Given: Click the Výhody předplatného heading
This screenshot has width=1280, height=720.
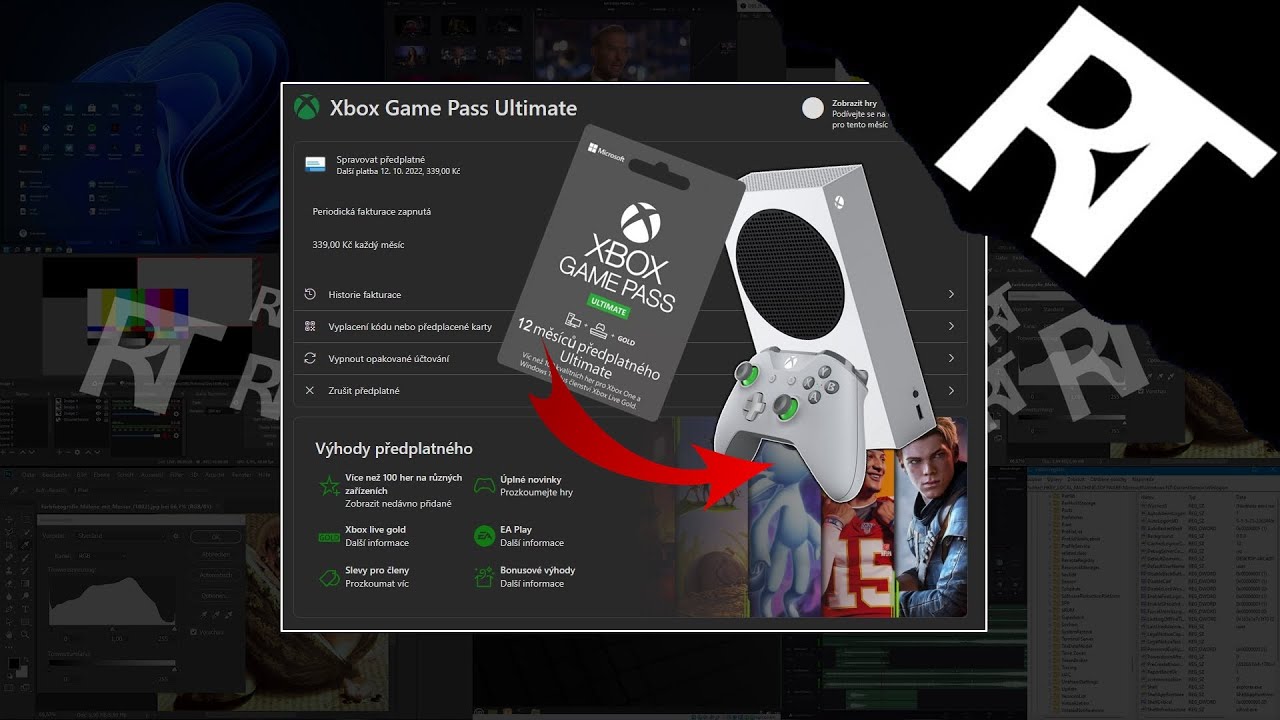Looking at the screenshot, I should pyautogui.click(x=394, y=449).
